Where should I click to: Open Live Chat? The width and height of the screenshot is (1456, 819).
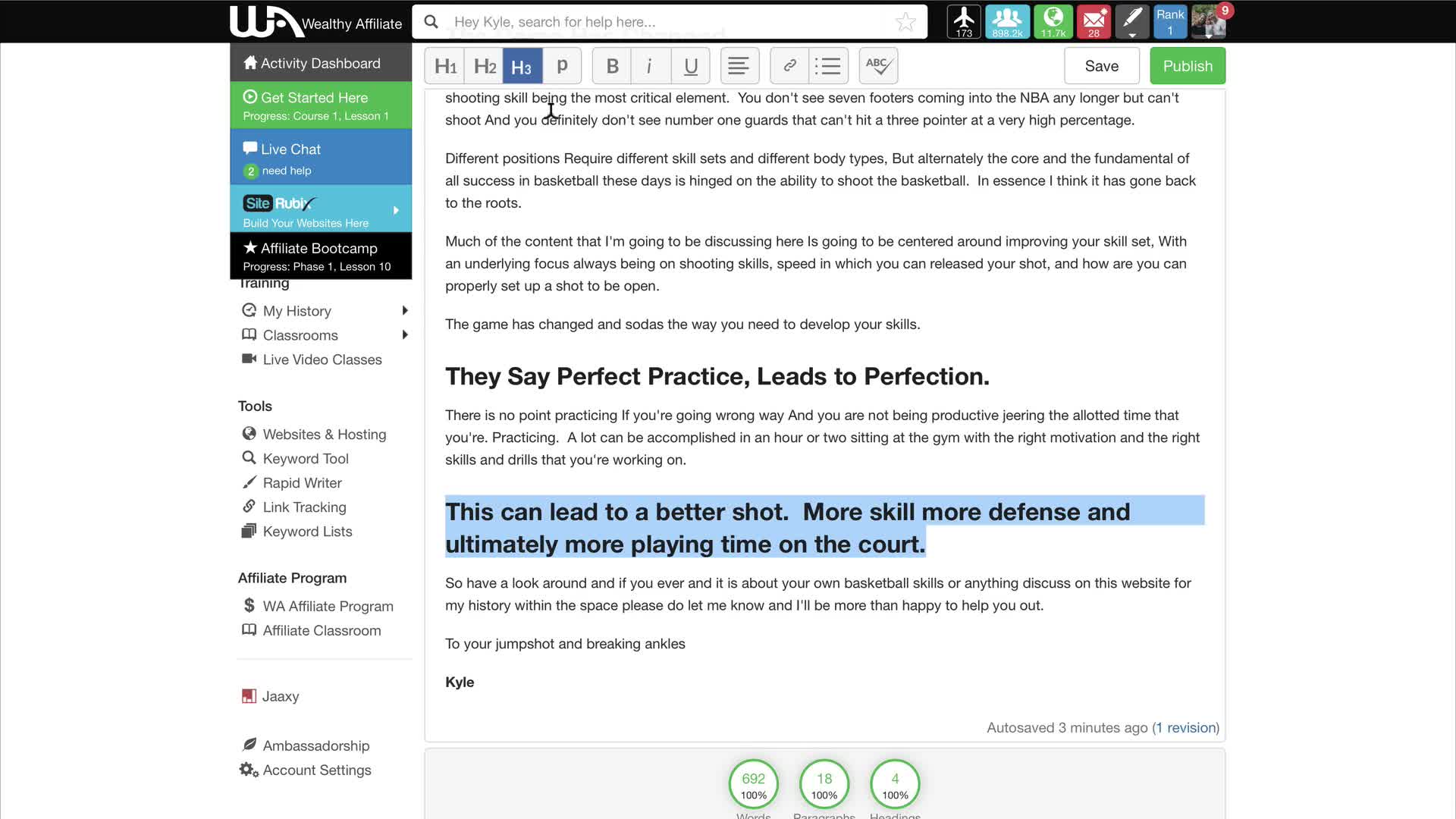pyautogui.click(x=321, y=158)
